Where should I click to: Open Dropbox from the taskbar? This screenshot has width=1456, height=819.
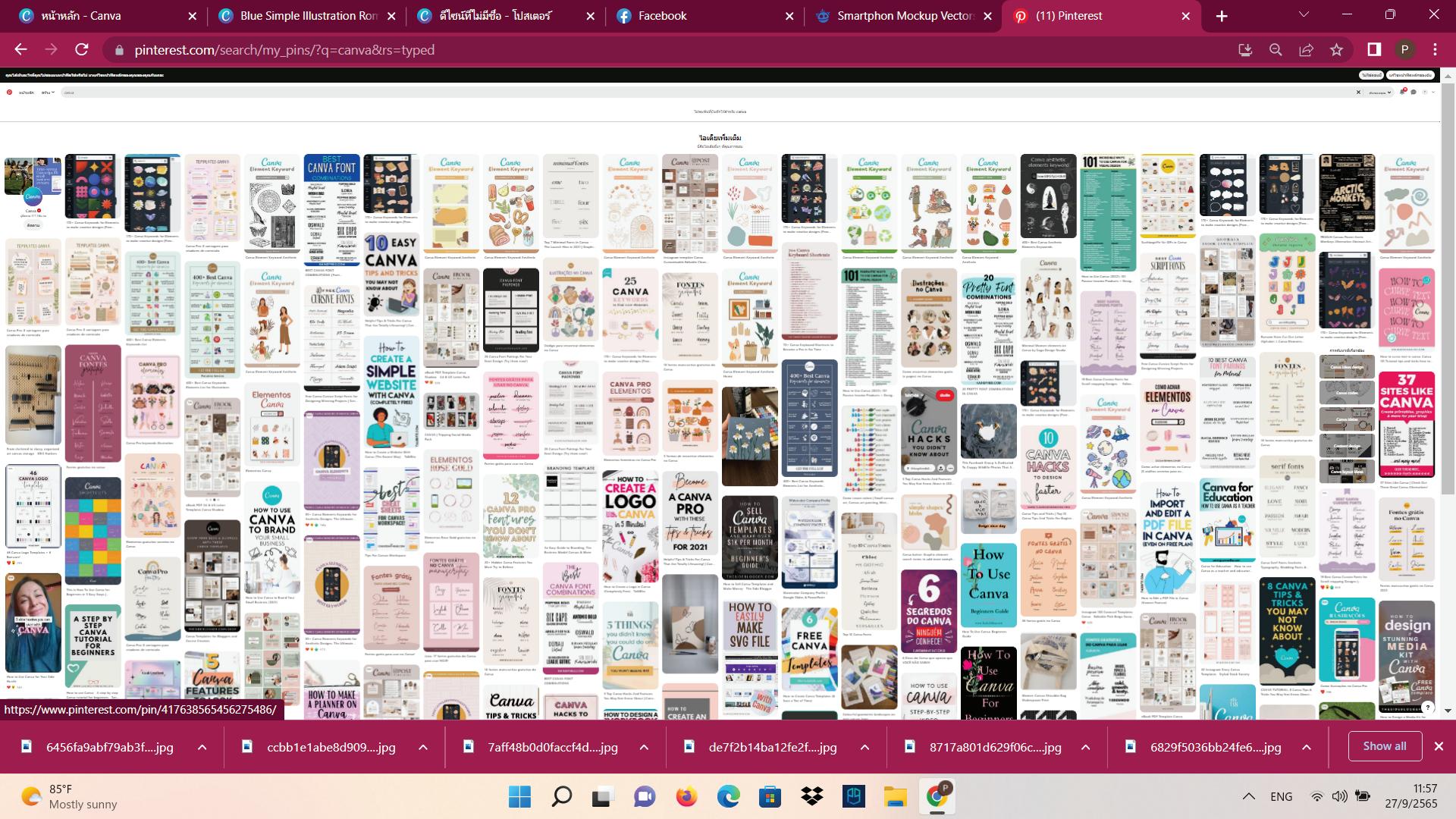(x=811, y=796)
